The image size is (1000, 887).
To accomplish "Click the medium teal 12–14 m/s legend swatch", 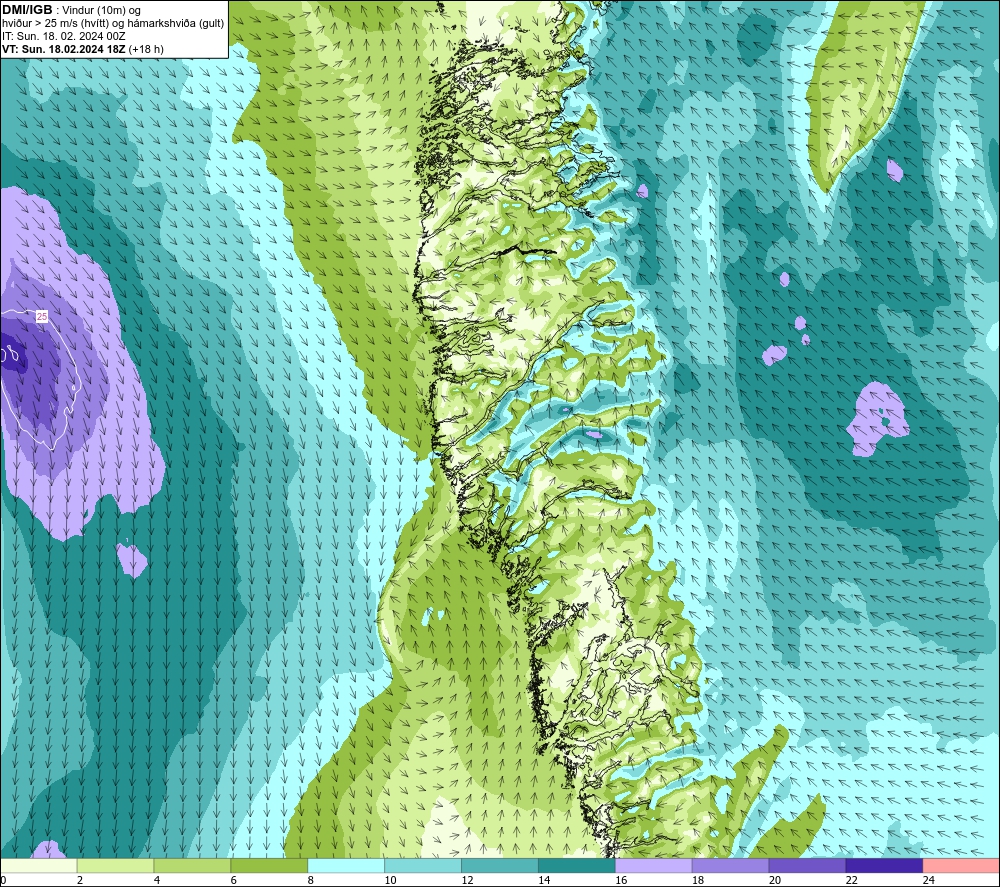I will 500,865.
